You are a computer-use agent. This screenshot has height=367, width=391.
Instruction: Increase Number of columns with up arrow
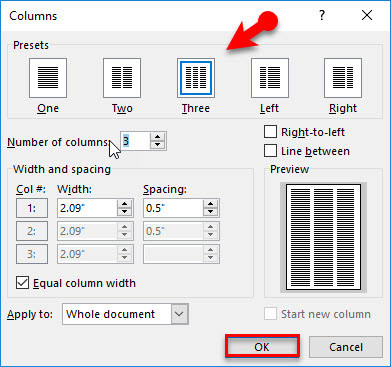(157, 137)
